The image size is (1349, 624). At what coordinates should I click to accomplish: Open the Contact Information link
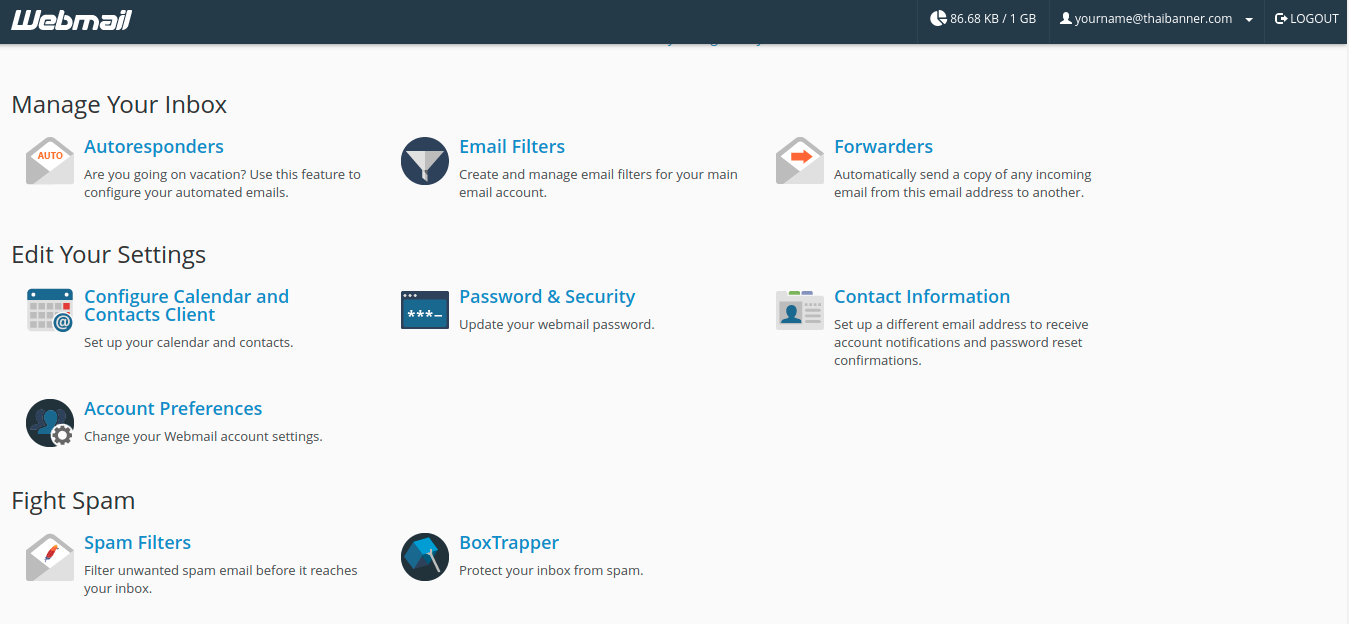pyautogui.click(x=922, y=297)
